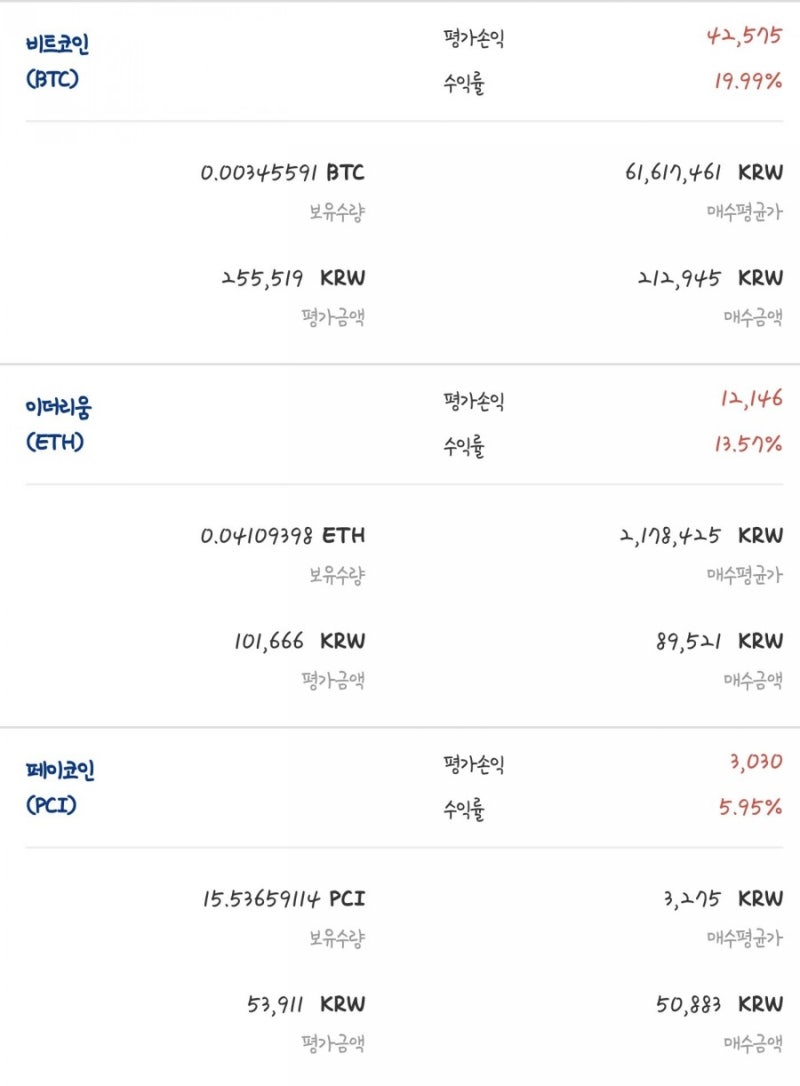Tap PCI valuation amount 53,911 KRW
The width and height of the screenshot is (800, 1086).
tap(306, 1004)
